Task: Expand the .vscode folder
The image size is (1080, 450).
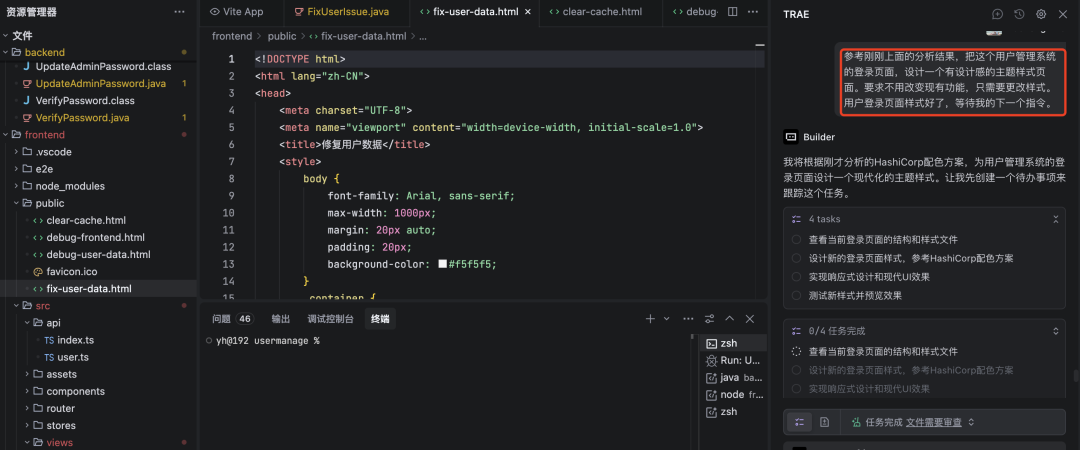Action: coord(17,152)
